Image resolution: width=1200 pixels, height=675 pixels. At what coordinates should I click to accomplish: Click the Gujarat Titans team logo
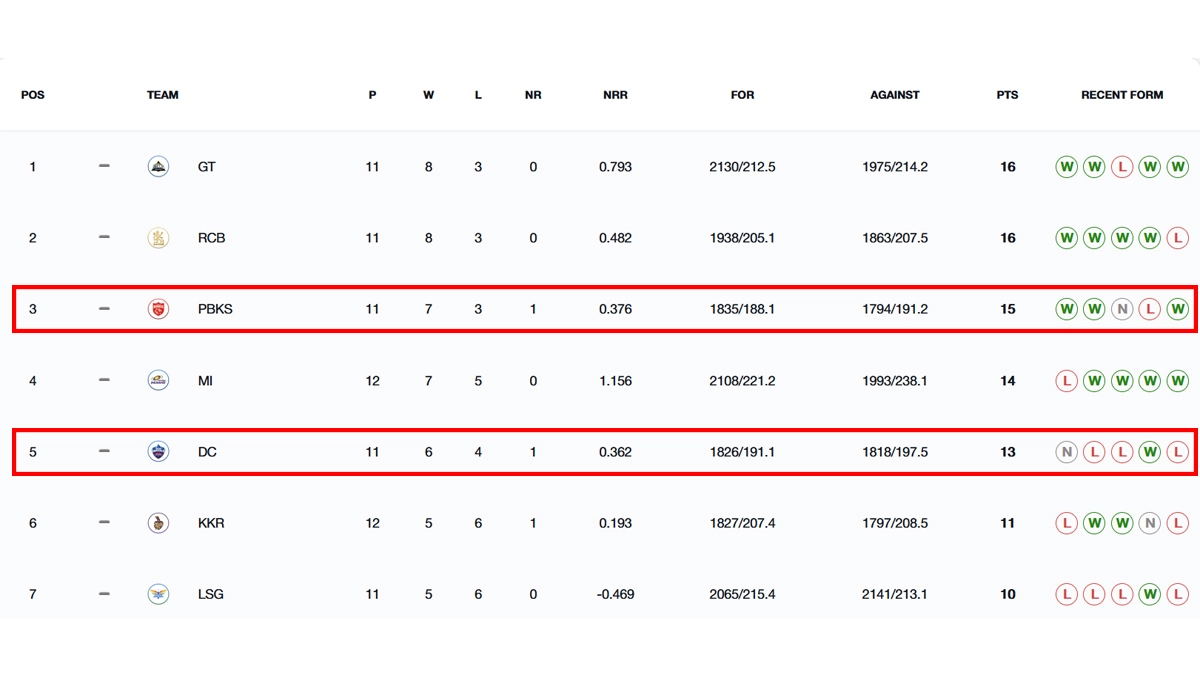click(x=158, y=167)
